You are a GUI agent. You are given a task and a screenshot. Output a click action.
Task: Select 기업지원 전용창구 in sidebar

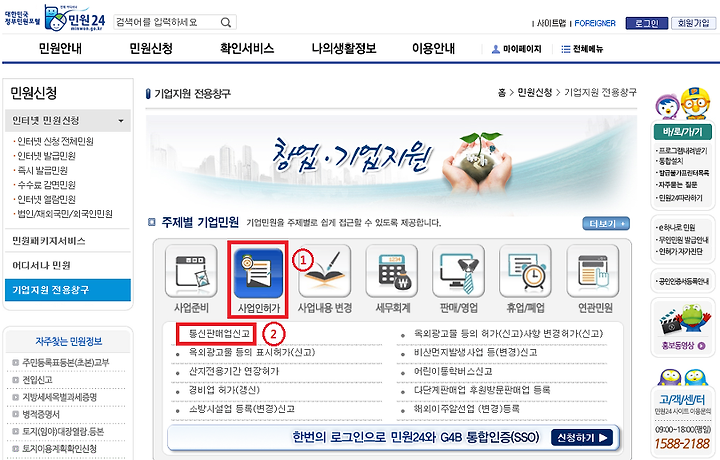pyautogui.click(x=68, y=290)
